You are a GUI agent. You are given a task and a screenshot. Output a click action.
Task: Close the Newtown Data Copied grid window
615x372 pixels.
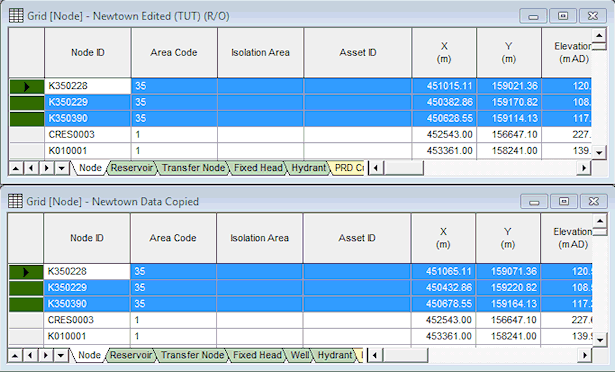point(594,202)
